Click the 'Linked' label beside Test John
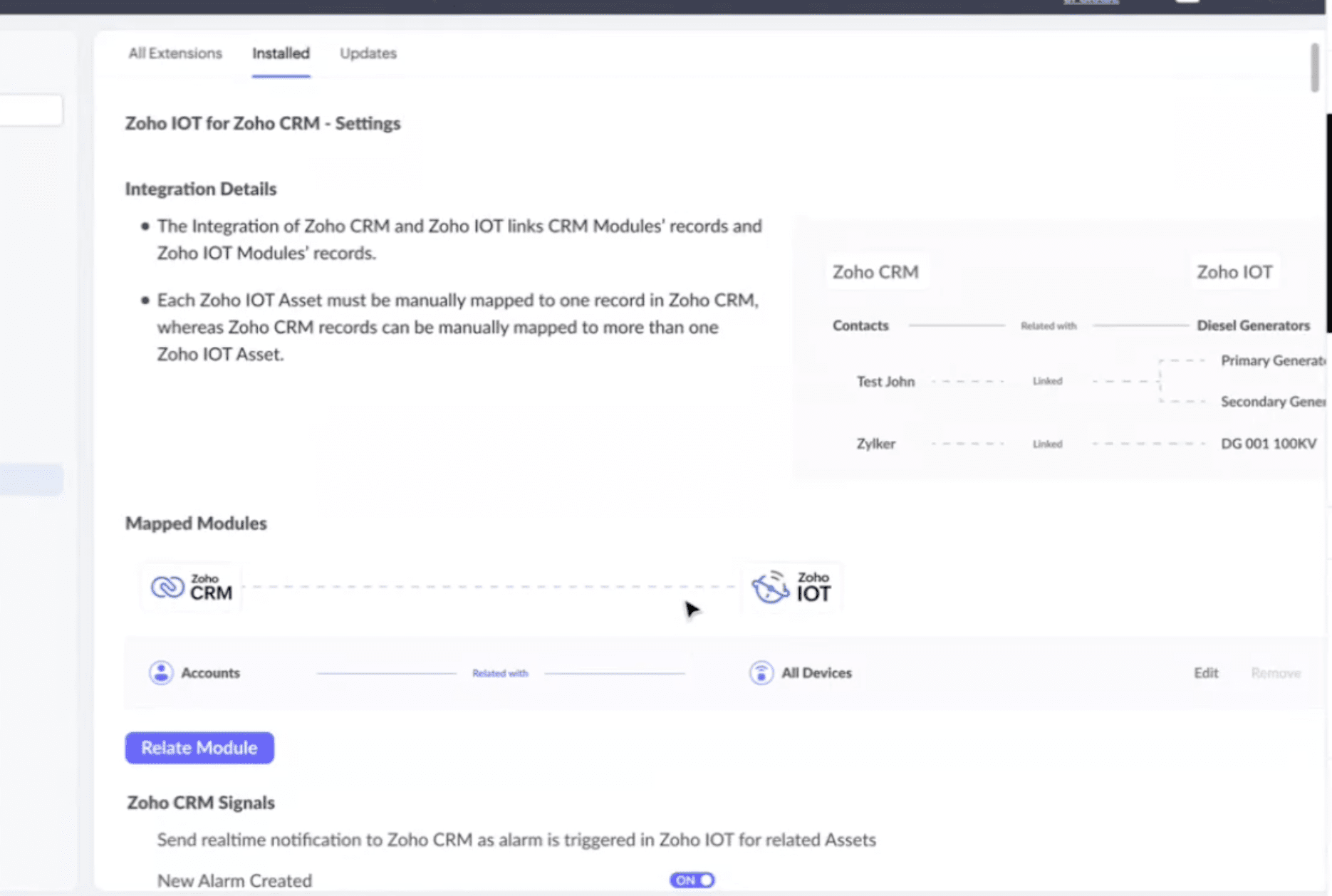The height and width of the screenshot is (896, 1332). [x=1047, y=381]
